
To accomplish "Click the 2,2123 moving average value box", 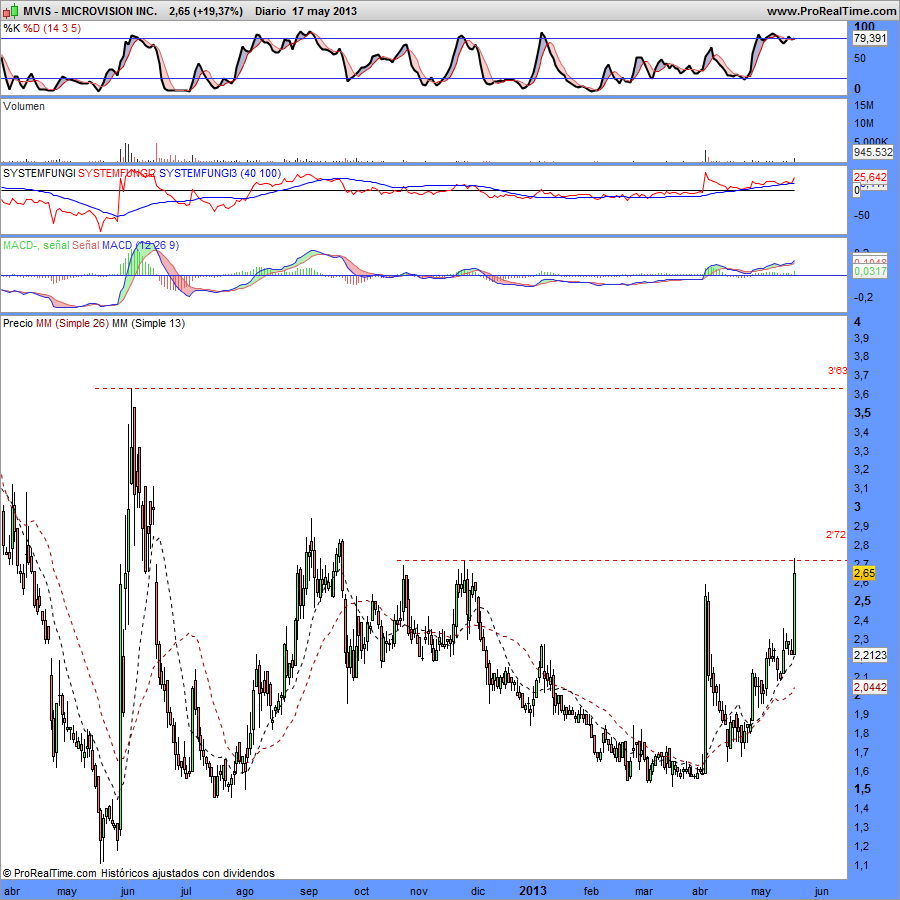I will (870, 655).
